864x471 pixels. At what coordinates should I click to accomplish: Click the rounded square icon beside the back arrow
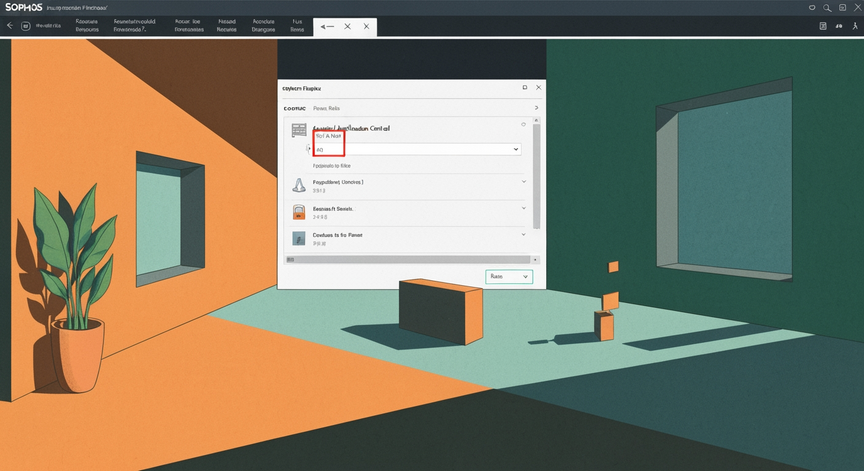(x=25, y=26)
